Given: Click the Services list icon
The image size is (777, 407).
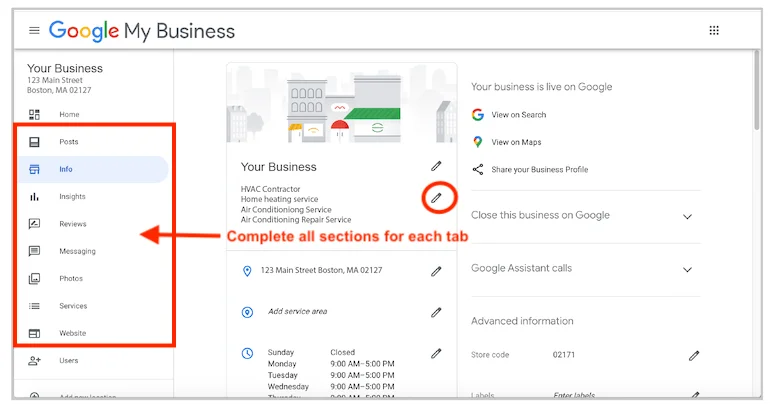Looking at the screenshot, I should click(x=34, y=306).
